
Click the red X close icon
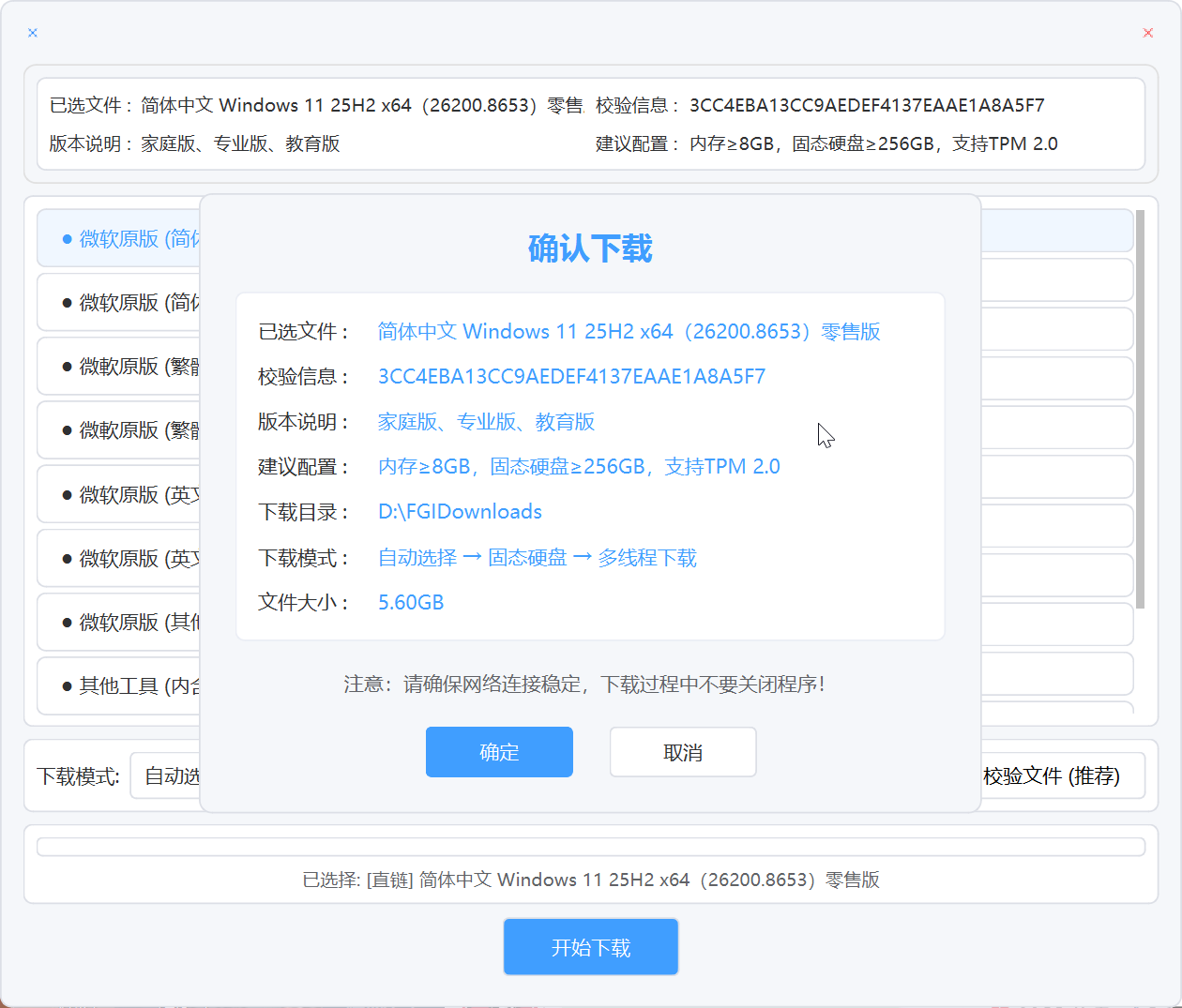click(x=1148, y=33)
